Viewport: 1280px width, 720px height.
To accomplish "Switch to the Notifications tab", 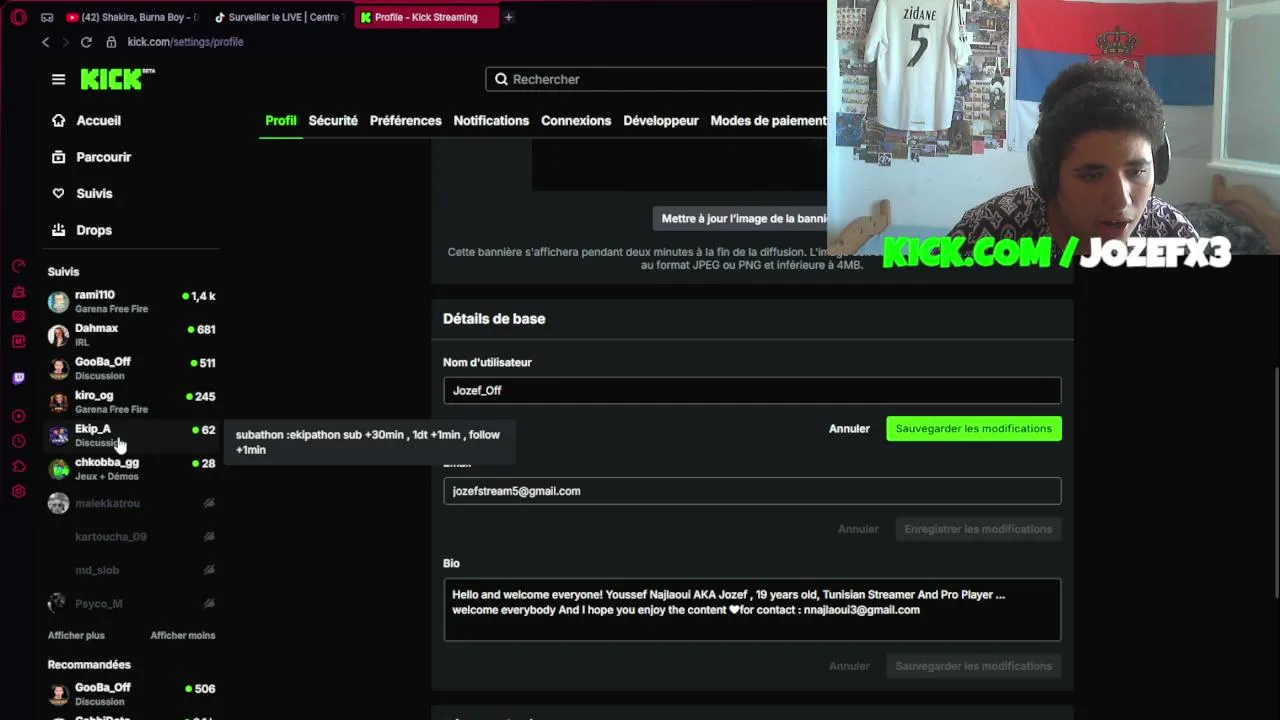I will tap(491, 120).
